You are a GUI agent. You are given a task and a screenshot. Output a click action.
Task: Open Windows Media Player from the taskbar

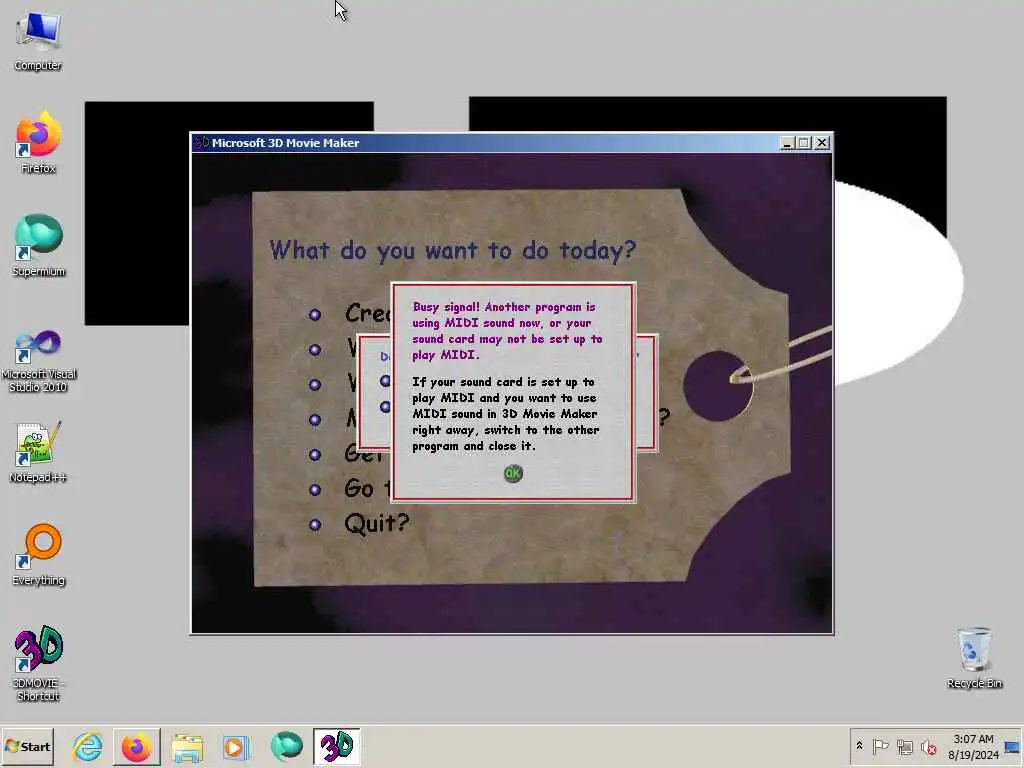236,746
